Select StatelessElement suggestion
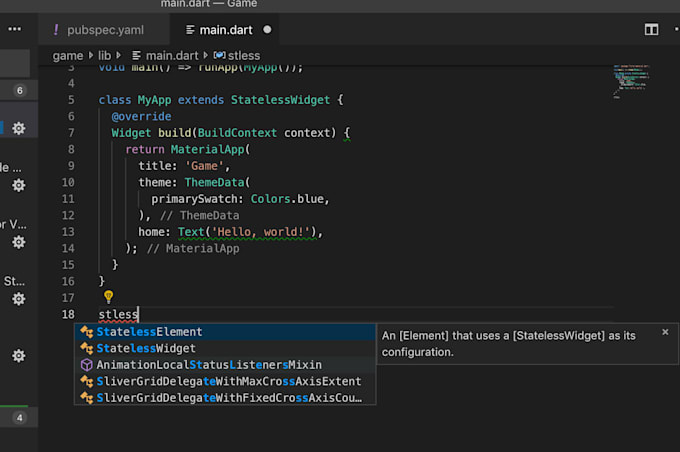Screen dimensions: 680x452 [x=225, y=332]
